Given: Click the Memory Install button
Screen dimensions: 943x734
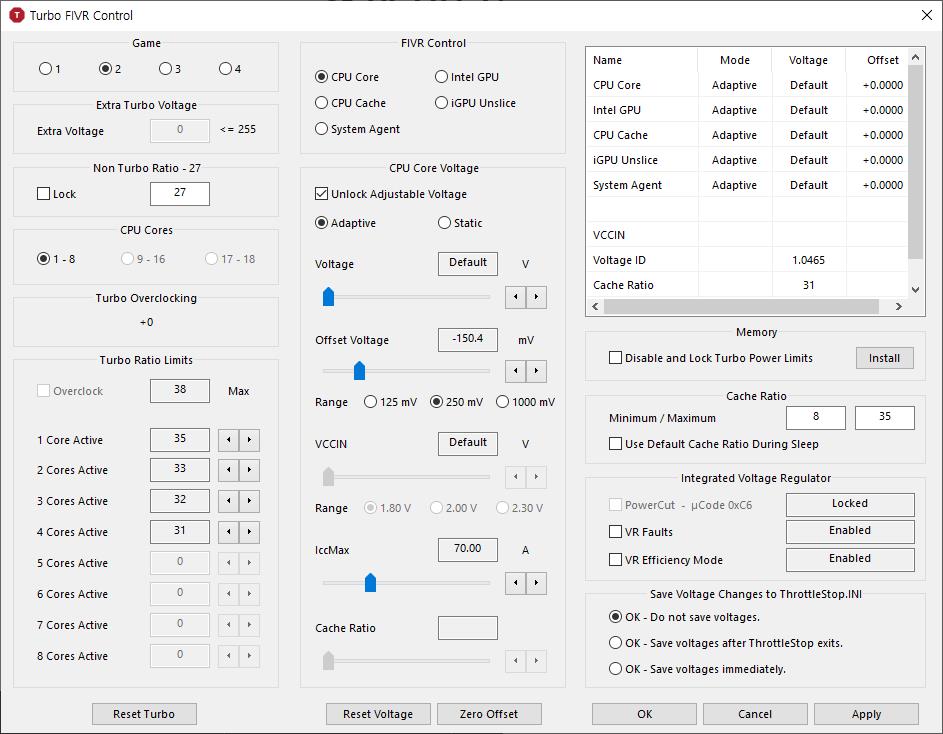Looking at the screenshot, I should tap(885, 358).
